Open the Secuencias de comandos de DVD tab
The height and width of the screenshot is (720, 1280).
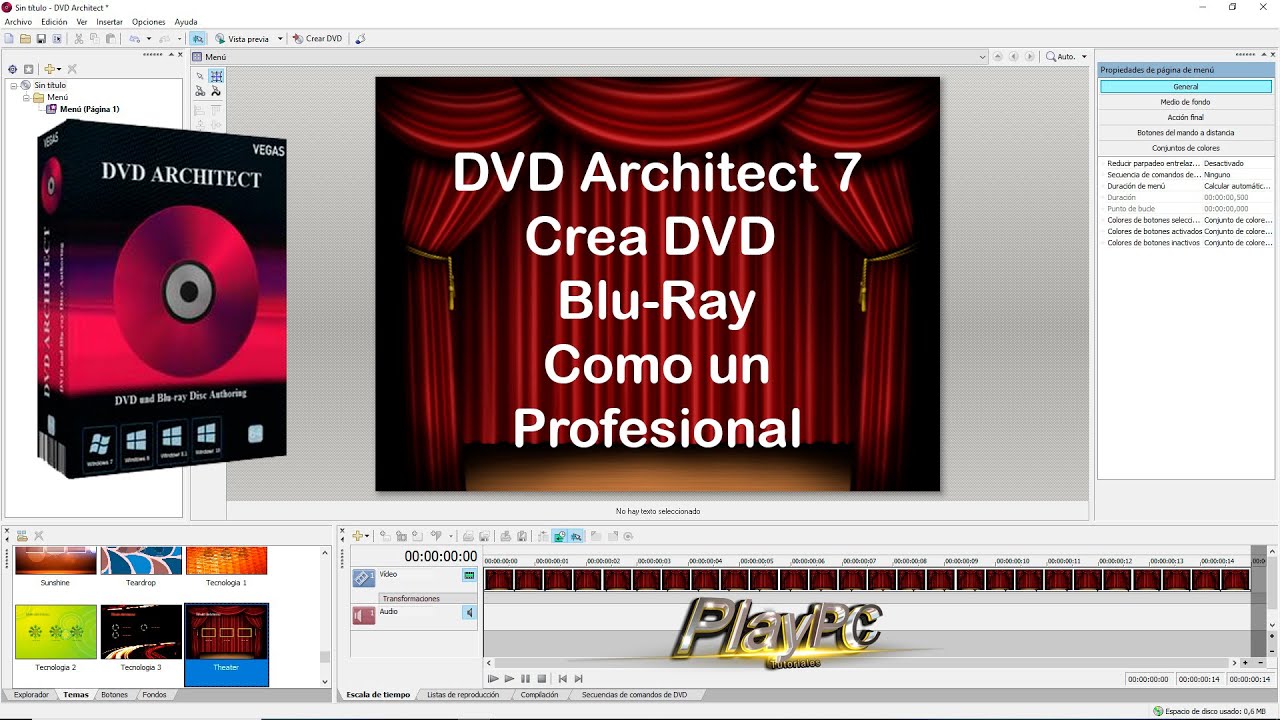(634, 694)
